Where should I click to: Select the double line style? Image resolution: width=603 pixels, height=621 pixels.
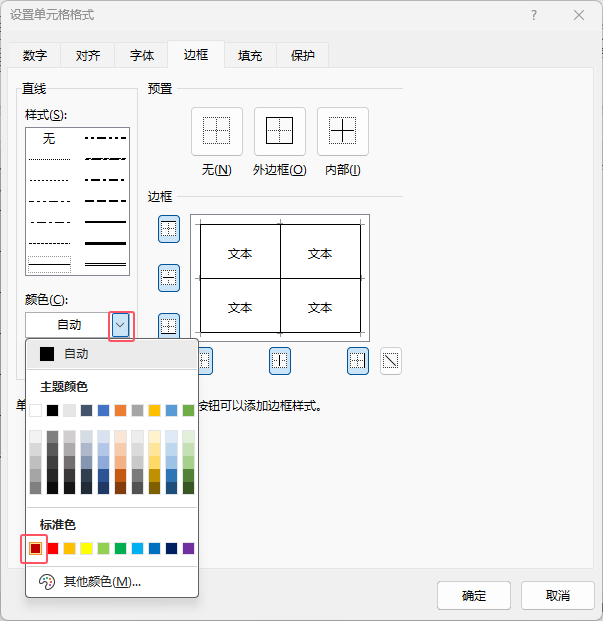click(x=105, y=264)
